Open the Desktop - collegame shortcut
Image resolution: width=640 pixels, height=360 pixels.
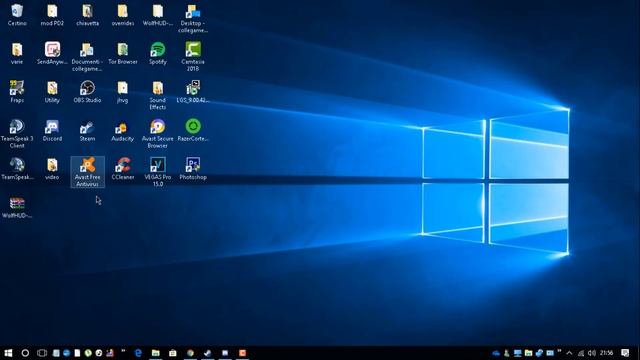[193, 19]
